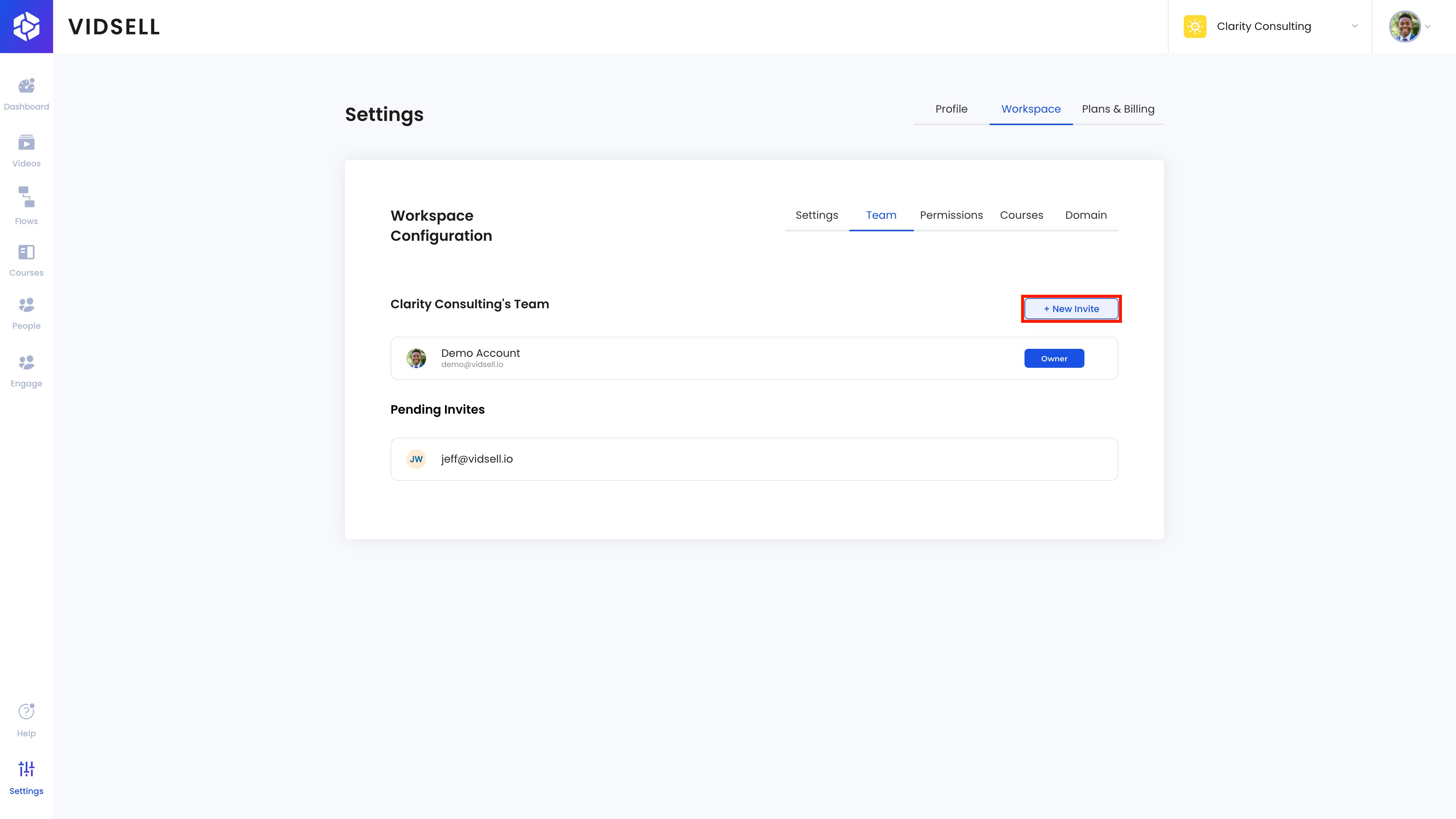Click the Vidsell logo icon
This screenshot has width=1456, height=819.
click(x=27, y=27)
